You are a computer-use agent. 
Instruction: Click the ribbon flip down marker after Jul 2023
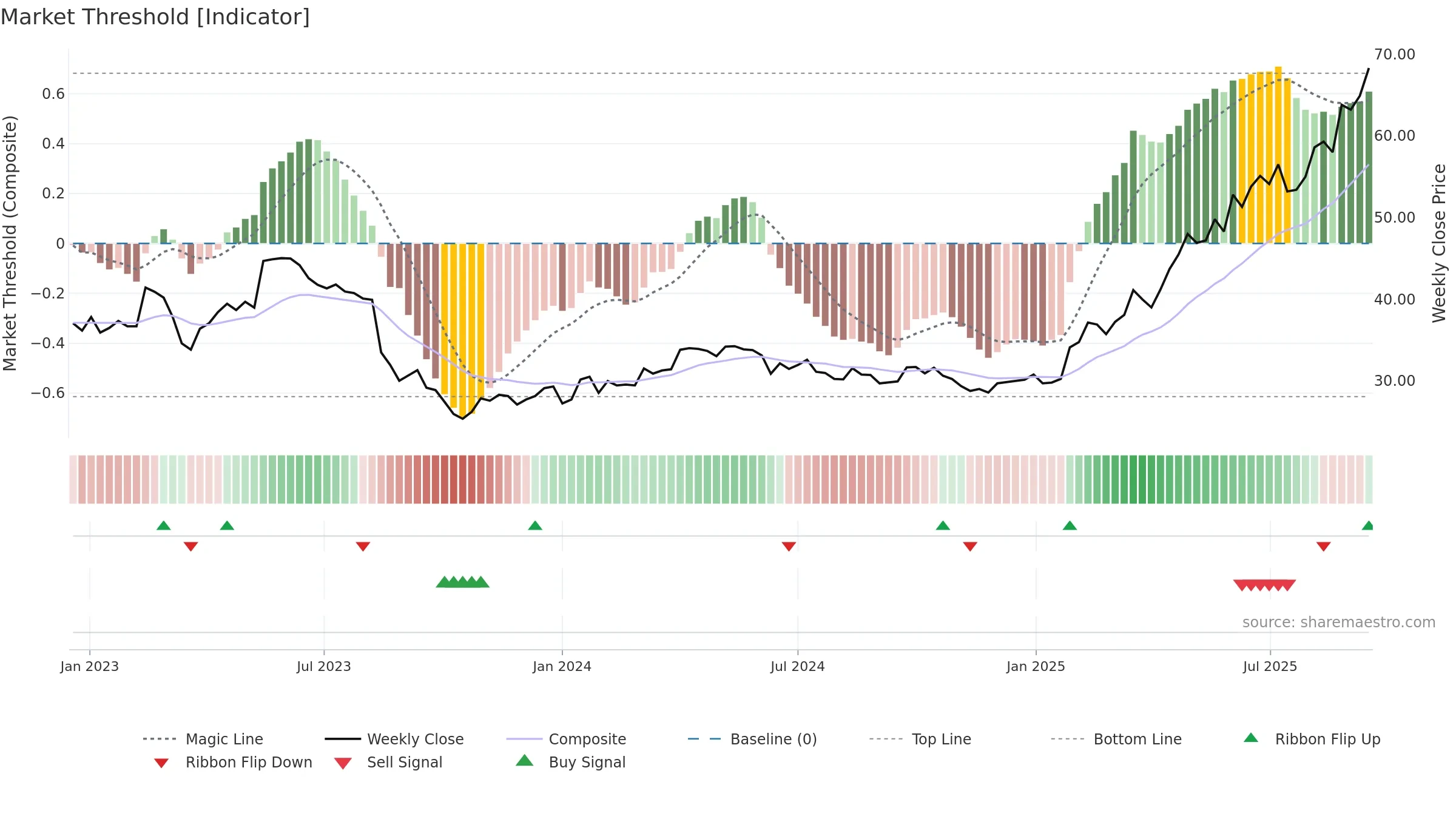tap(363, 547)
